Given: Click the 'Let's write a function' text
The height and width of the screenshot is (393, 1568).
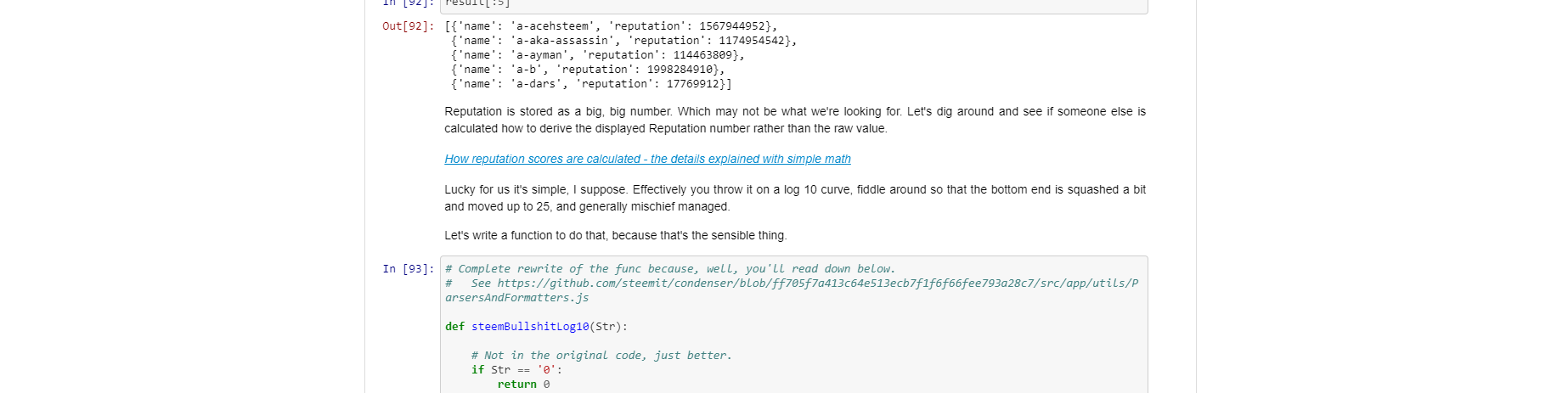Looking at the screenshot, I should click(615, 235).
